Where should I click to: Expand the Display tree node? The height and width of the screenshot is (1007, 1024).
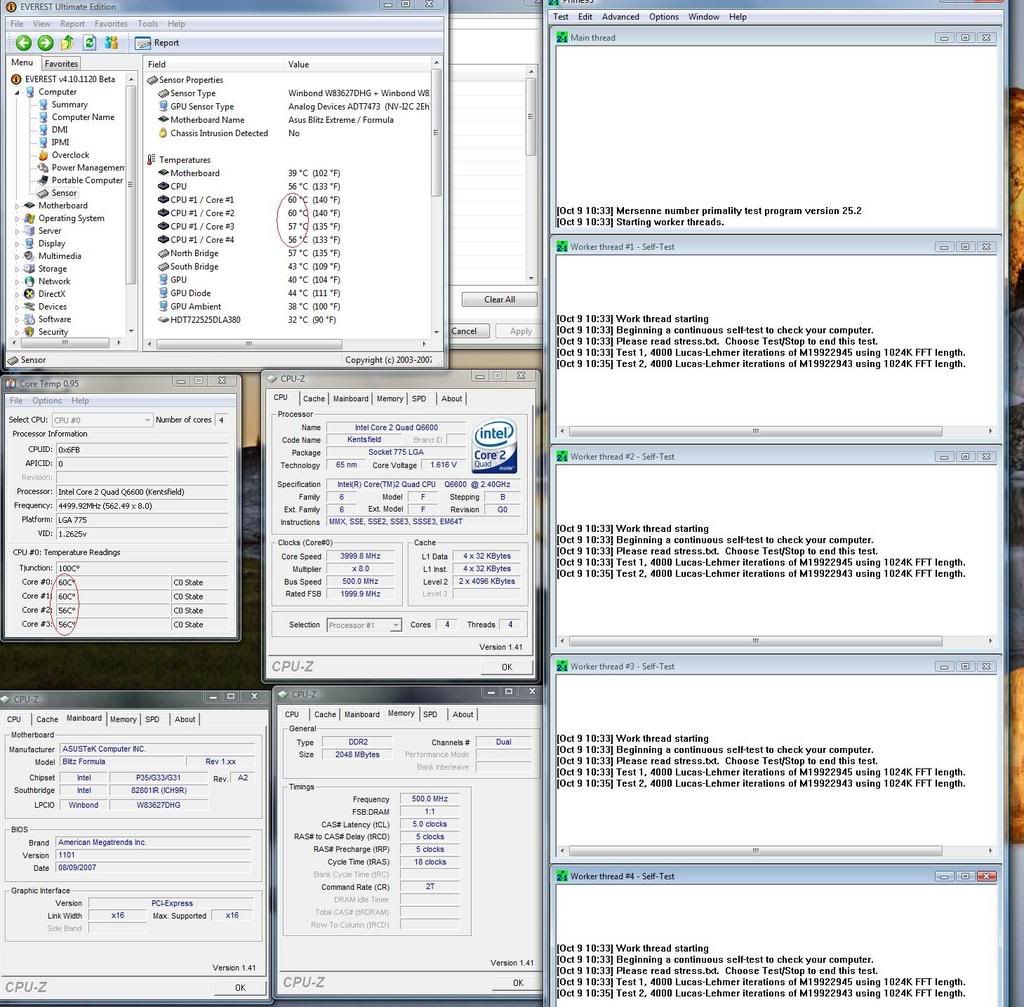point(17,244)
